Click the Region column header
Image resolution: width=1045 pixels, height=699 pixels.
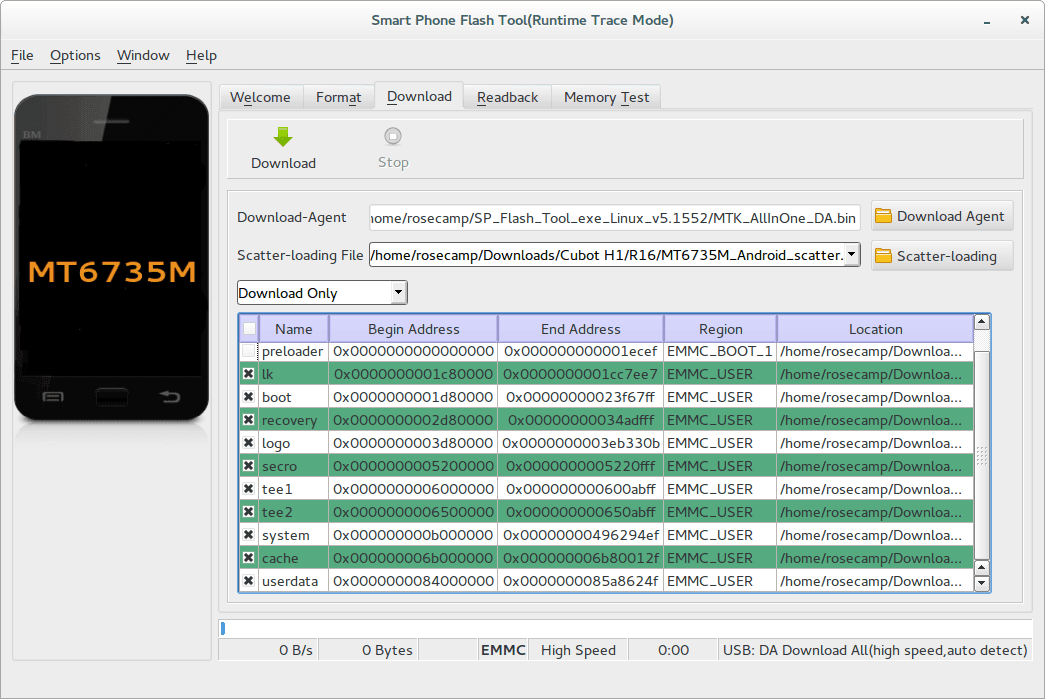tap(720, 329)
